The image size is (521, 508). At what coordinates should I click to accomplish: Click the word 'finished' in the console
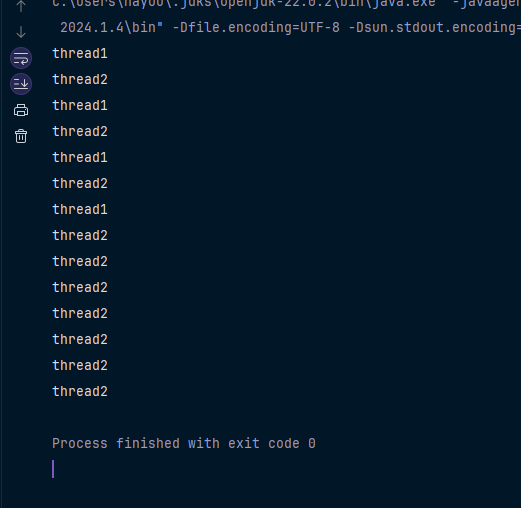(x=148, y=443)
